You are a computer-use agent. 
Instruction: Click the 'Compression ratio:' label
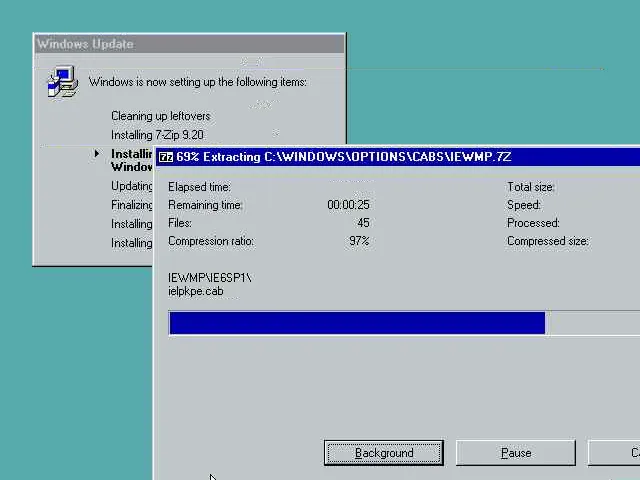click(211, 241)
